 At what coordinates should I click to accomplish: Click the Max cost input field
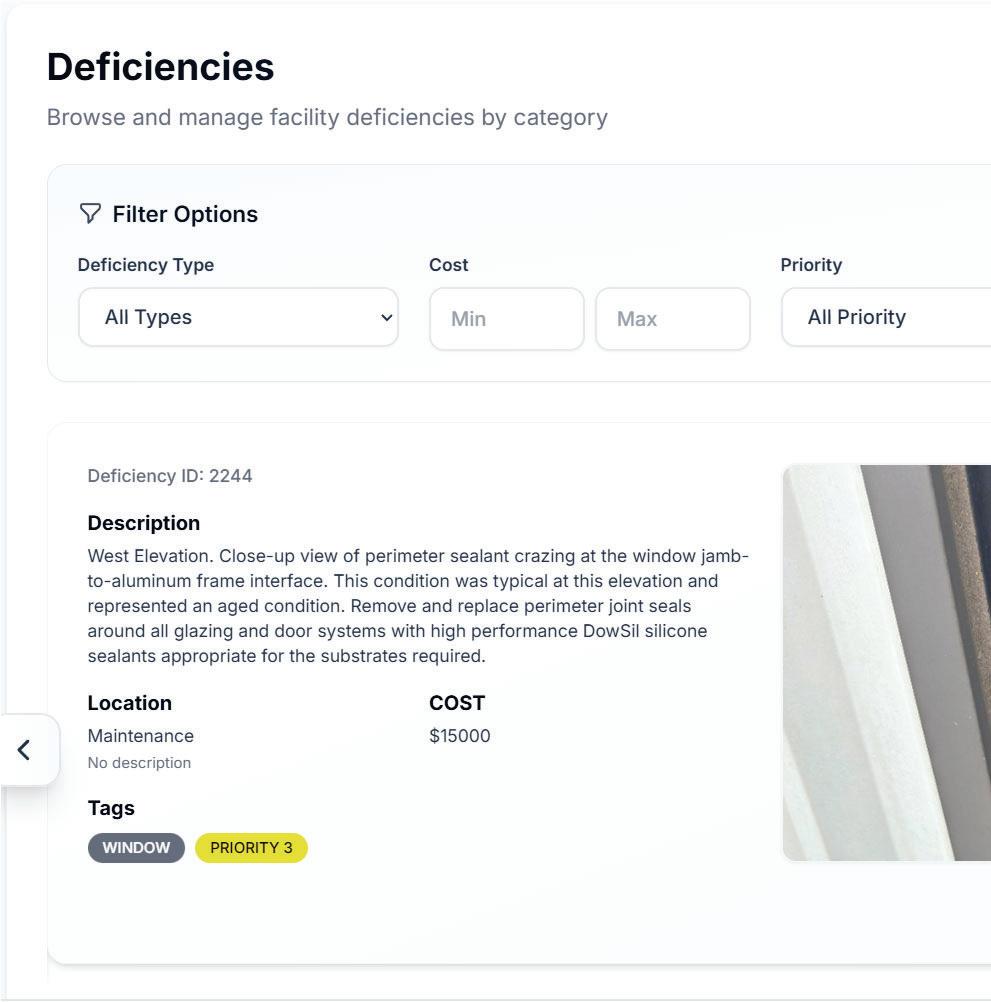click(x=672, y=319)
